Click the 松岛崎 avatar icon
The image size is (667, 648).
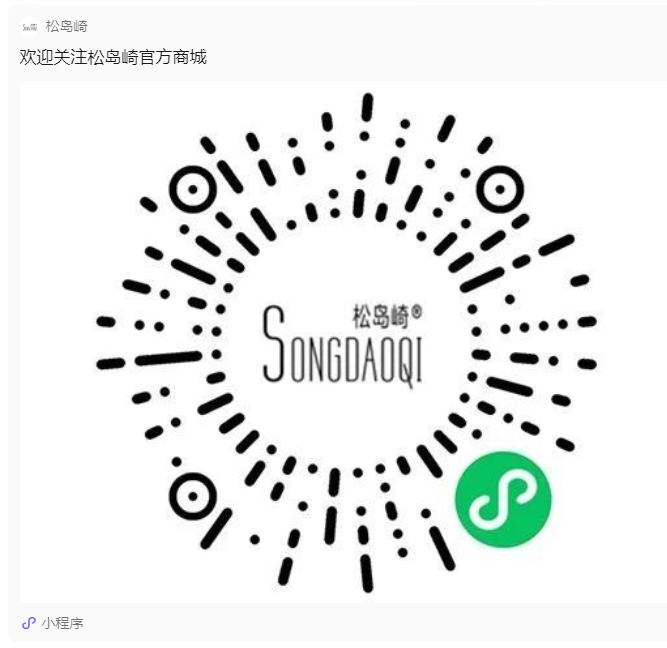click(x=30, y=27)
